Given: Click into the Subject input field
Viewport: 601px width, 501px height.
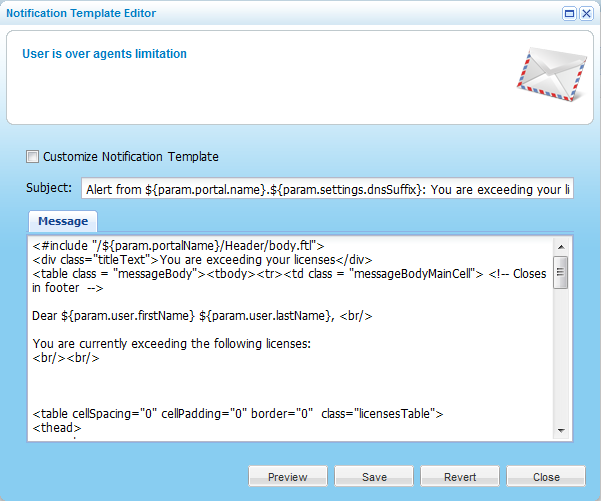Looking at the screenshot, I should point(327,188).
